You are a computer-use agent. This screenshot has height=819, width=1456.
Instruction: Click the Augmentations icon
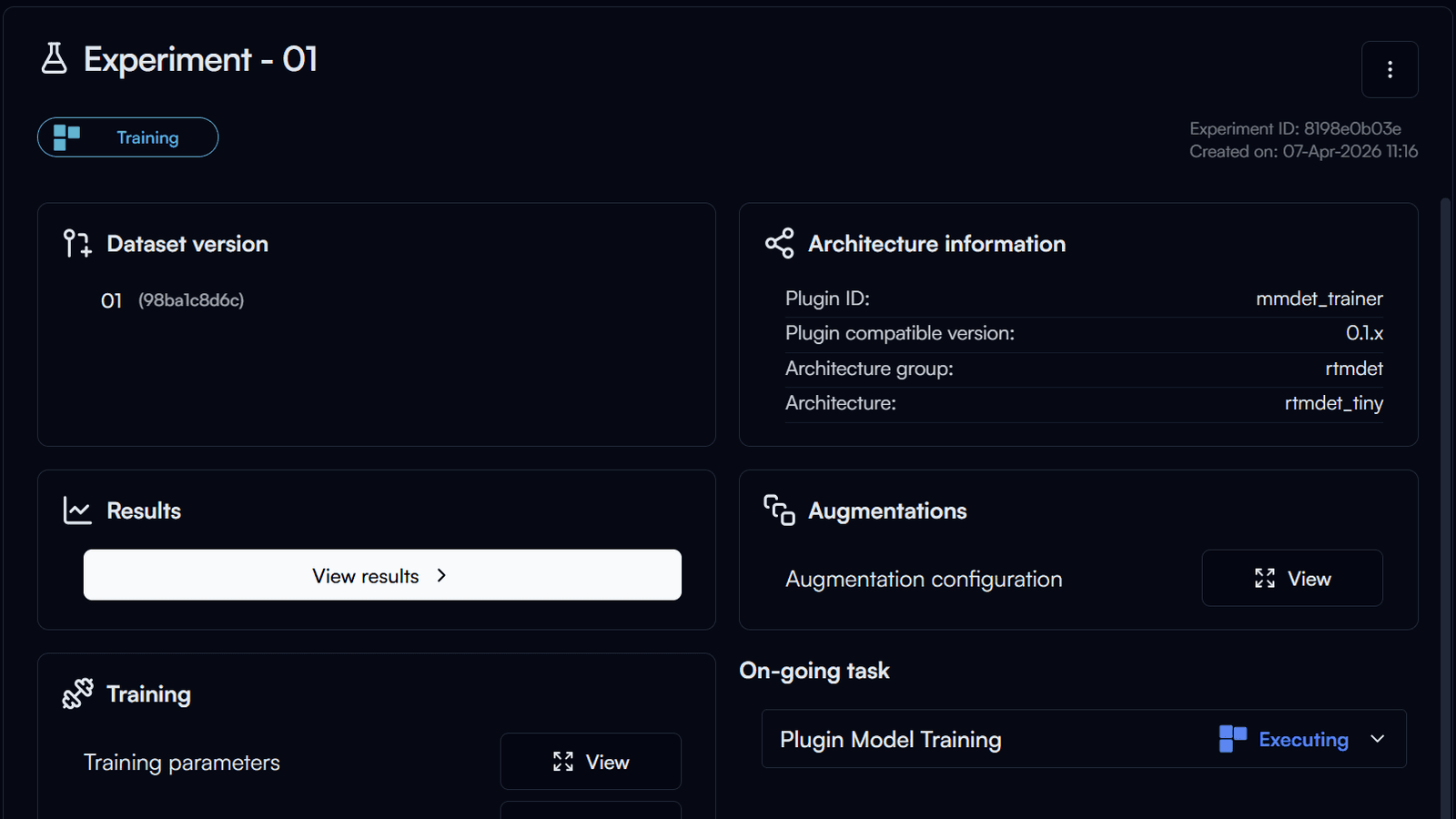[779, 511]
